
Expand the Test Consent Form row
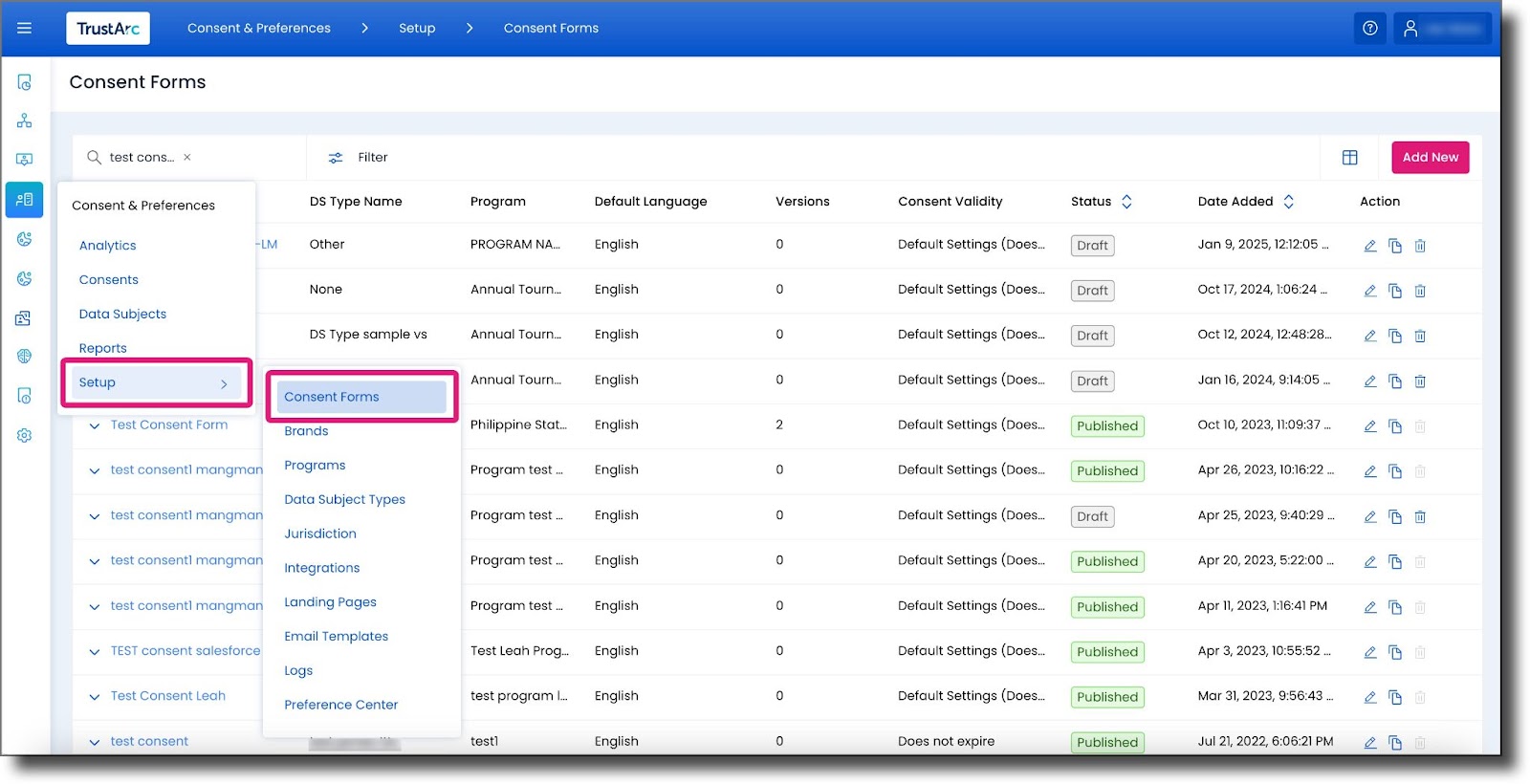[x=95, y=426]
